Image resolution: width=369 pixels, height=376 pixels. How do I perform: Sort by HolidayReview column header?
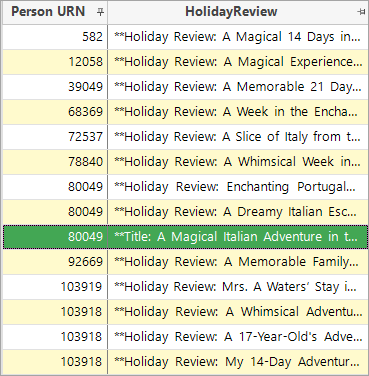(231, 12)
